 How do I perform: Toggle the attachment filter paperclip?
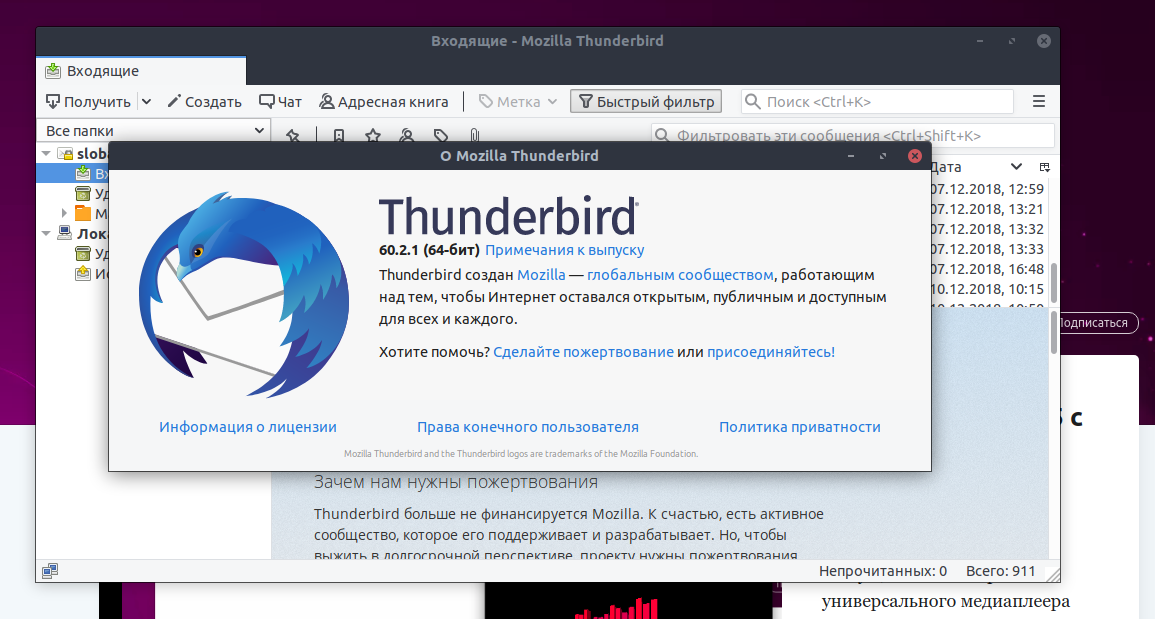click(475, 136)
